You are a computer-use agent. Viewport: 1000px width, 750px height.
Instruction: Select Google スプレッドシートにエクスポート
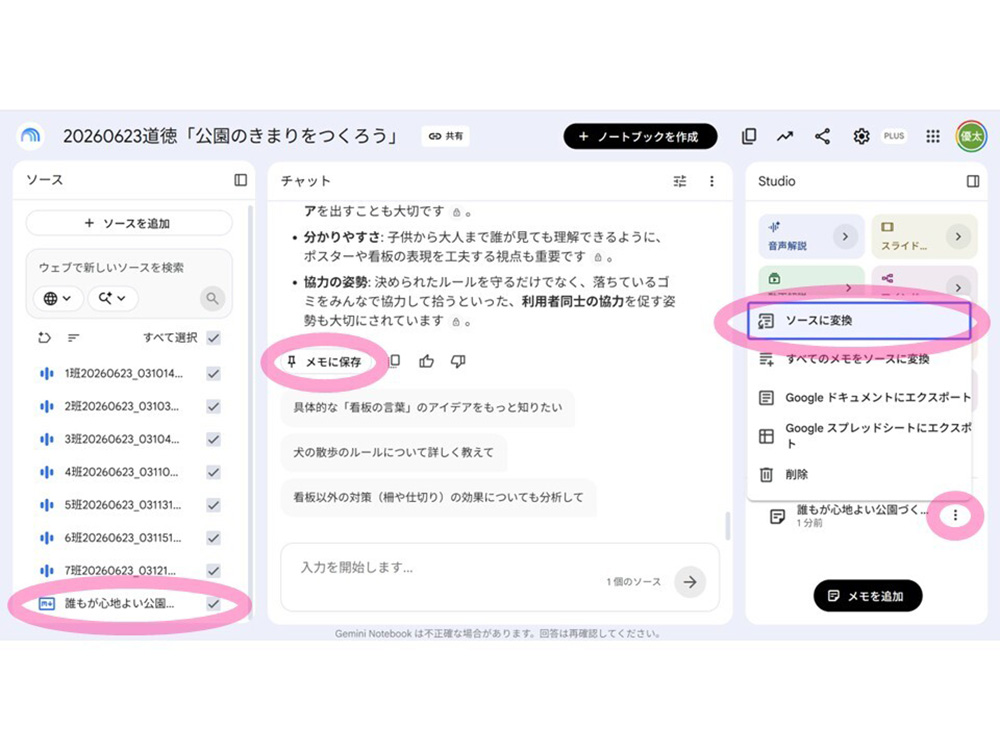pyautogui.click(x=859, y=436)
